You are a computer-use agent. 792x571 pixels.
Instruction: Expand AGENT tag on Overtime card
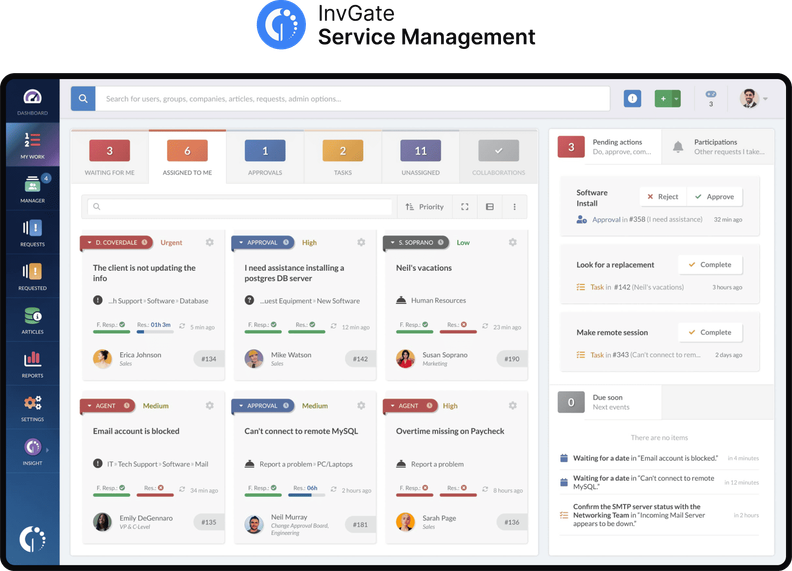(410, 405)
